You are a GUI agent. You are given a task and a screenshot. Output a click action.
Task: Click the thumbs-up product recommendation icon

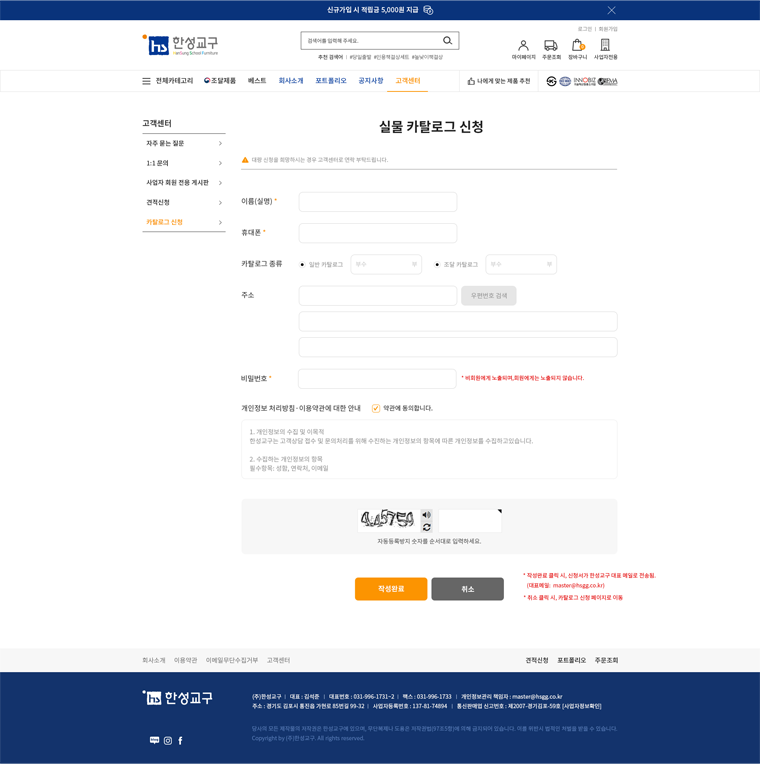[x=471, y=81]
